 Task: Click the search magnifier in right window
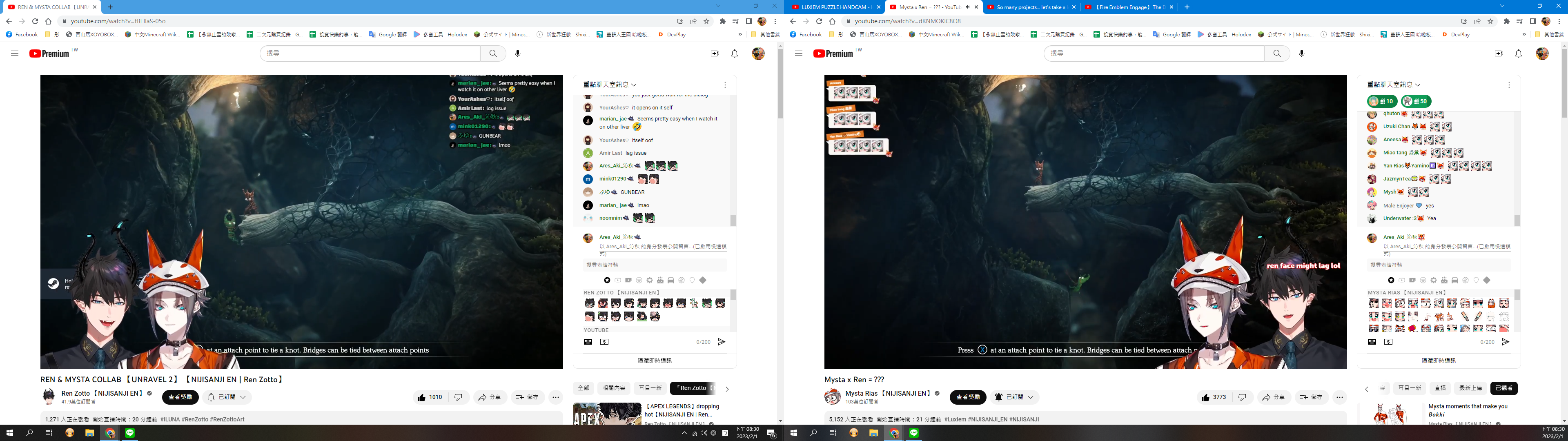coord(1277,53)
